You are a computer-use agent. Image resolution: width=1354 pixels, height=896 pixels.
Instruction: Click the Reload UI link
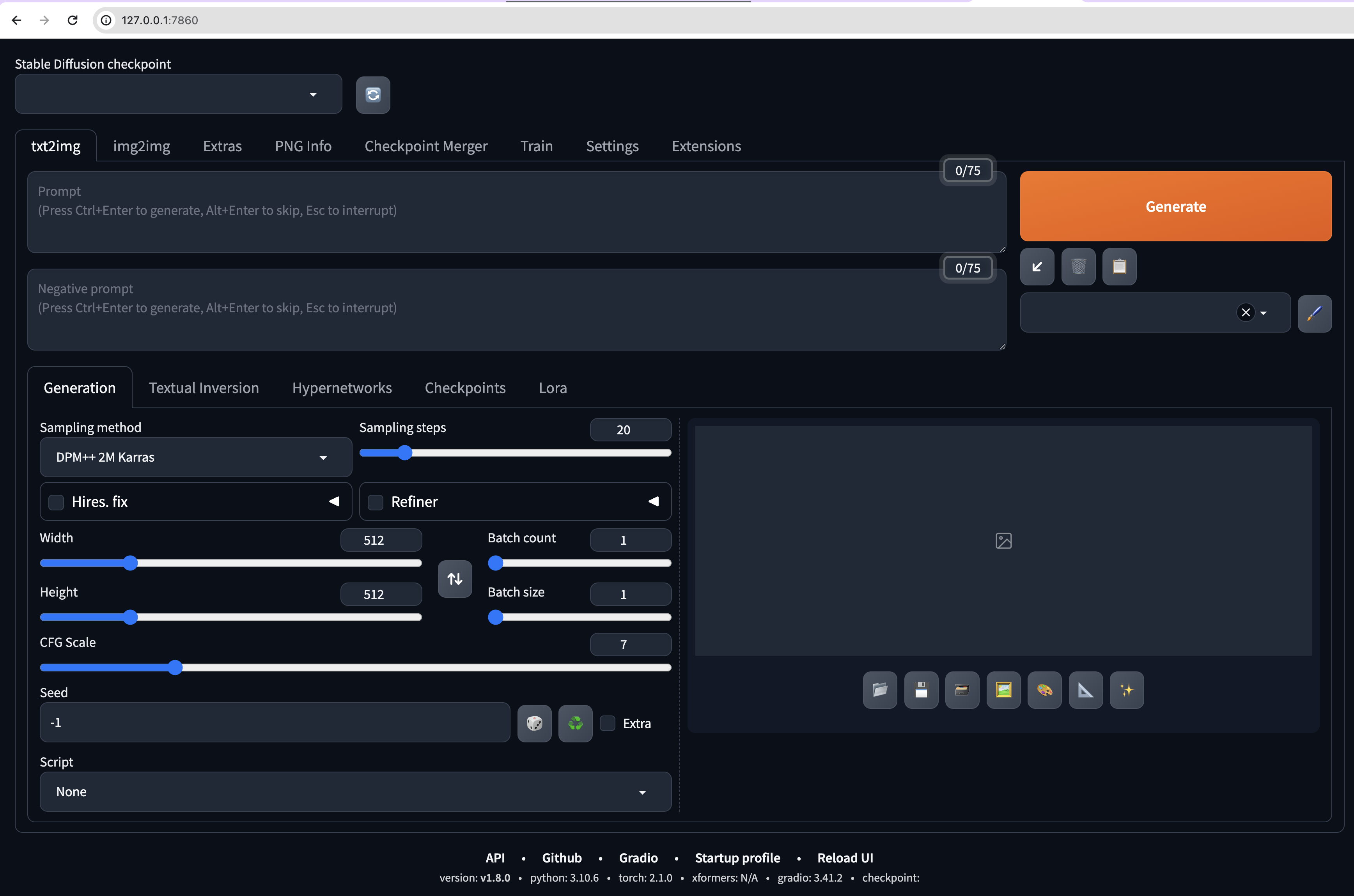[845, 858]
